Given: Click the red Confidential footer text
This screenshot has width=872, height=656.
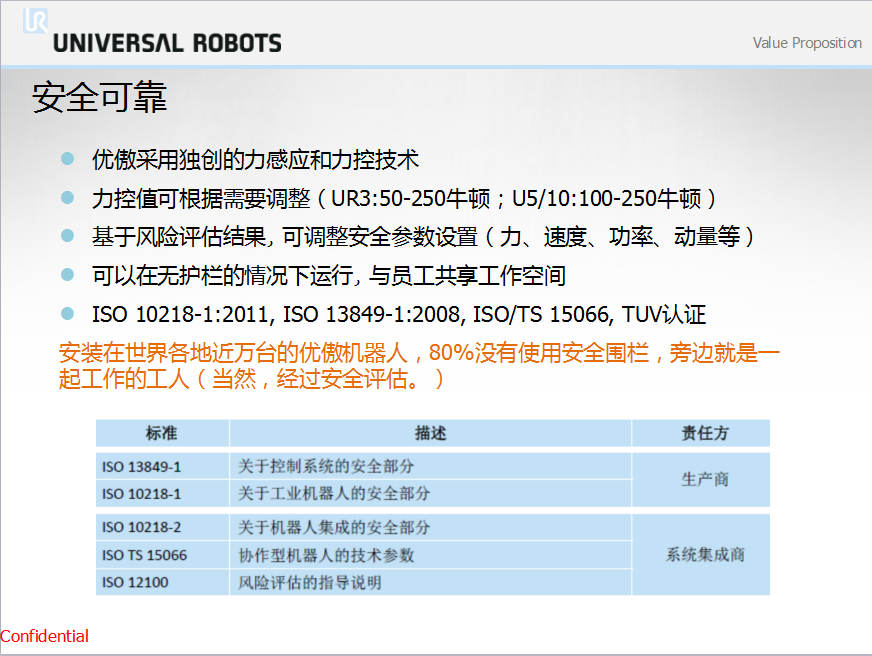Looking at the screenshot, I should (x=44, y=636).
